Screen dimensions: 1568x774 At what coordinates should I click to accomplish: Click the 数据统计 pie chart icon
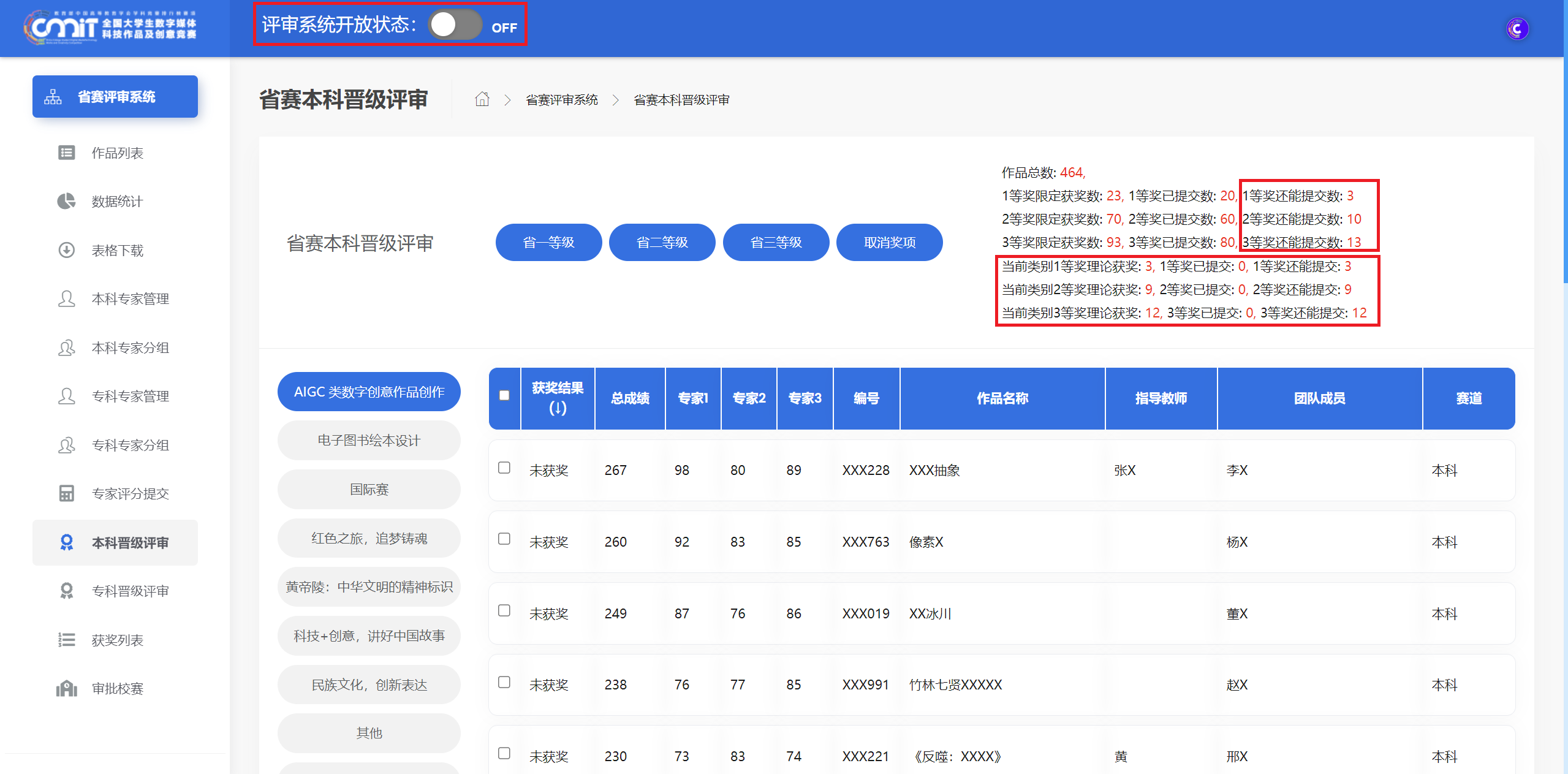66,201
